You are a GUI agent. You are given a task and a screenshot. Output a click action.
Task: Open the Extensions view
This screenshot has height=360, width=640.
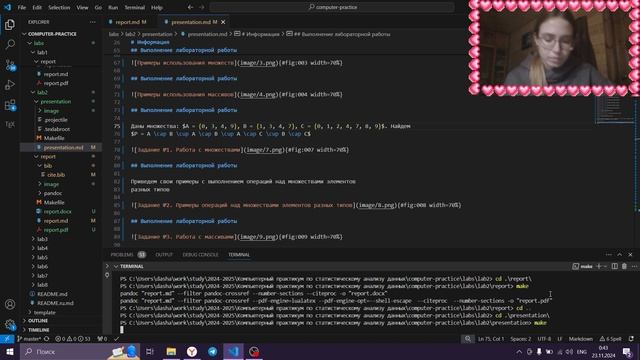pyautogui.click(x=10, y=105)
